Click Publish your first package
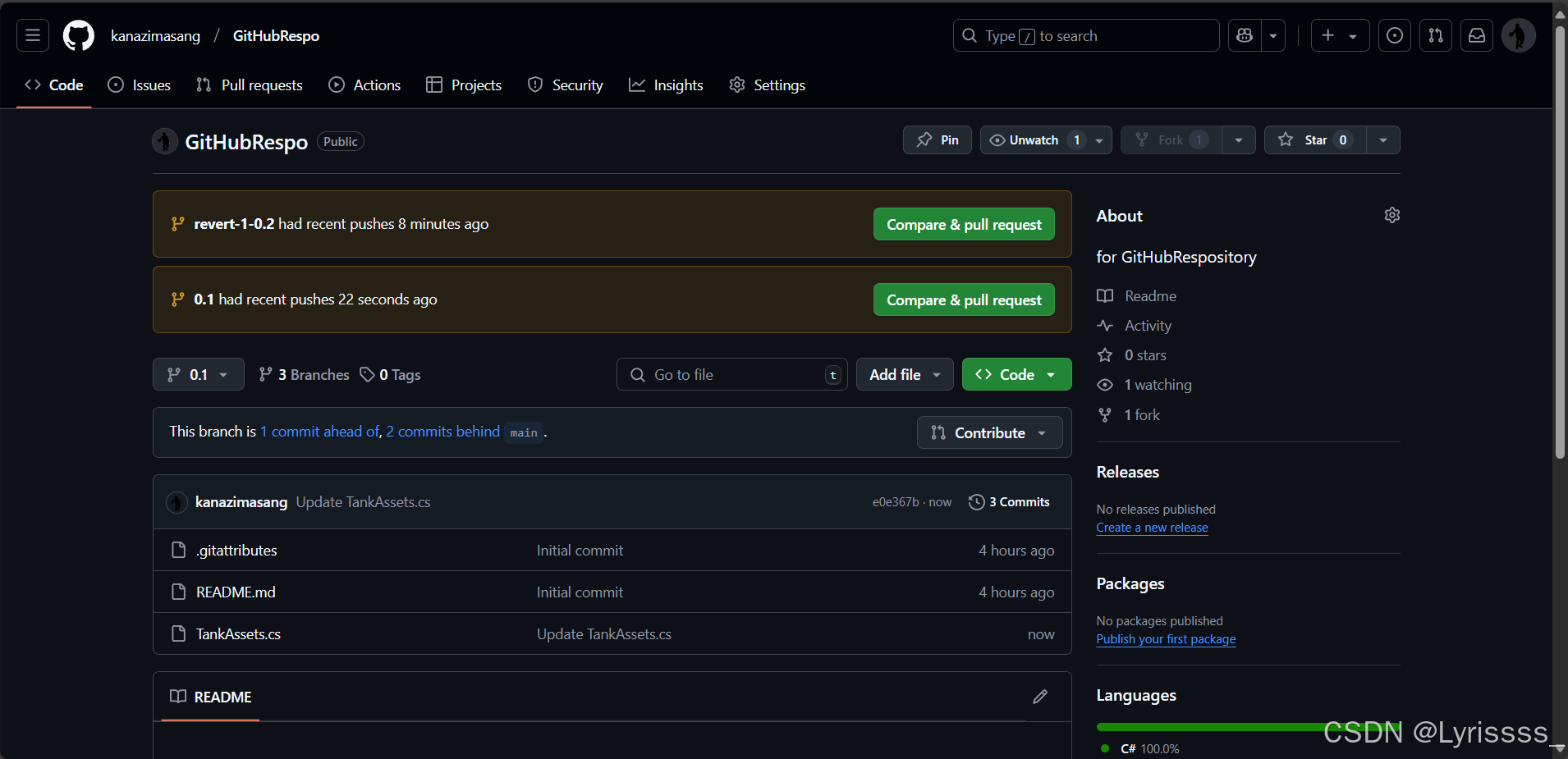This screenshot has width=1568, height=759. pos(1166,639)
